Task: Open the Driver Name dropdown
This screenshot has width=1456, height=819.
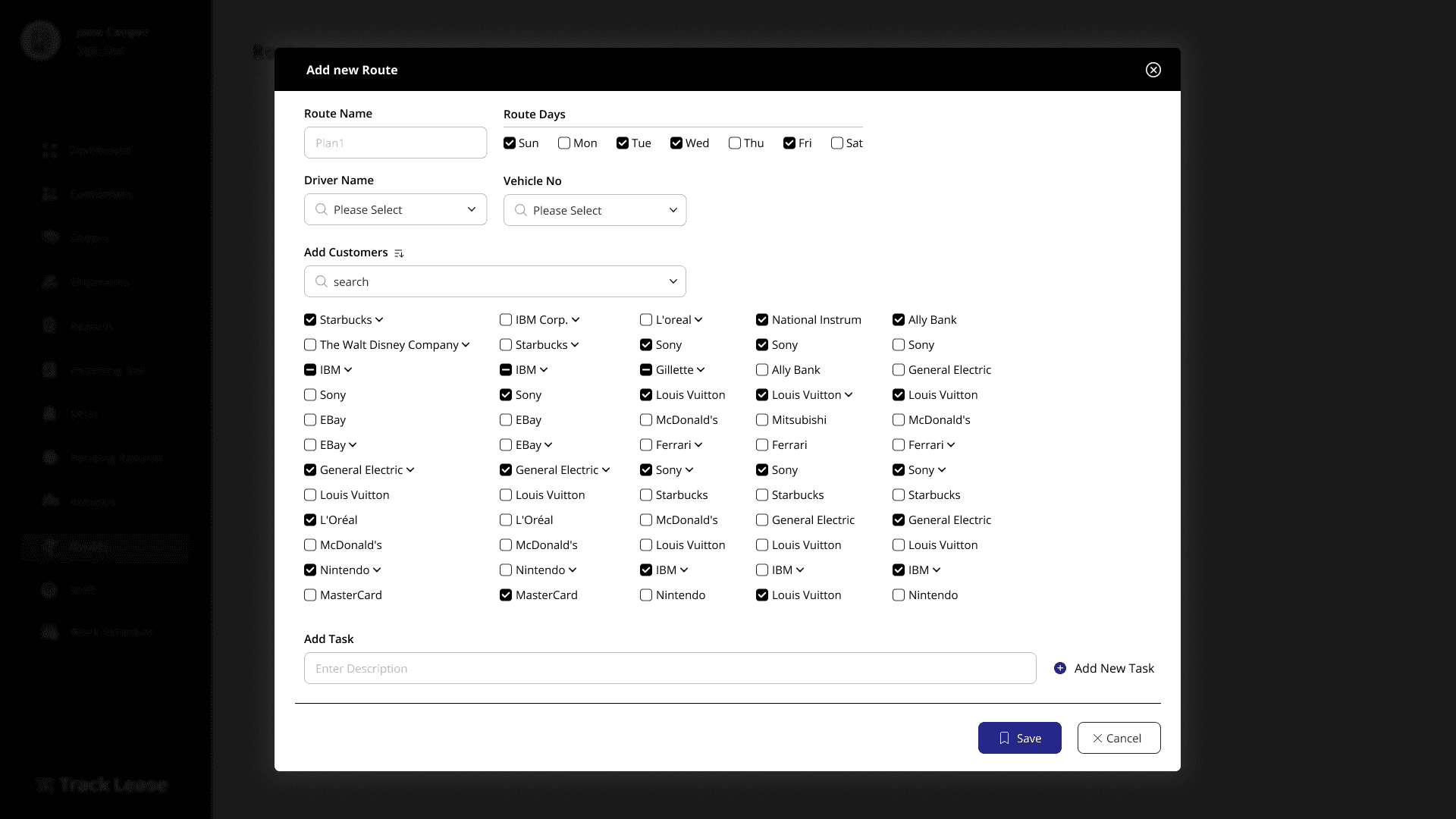Action: (471, 209)
